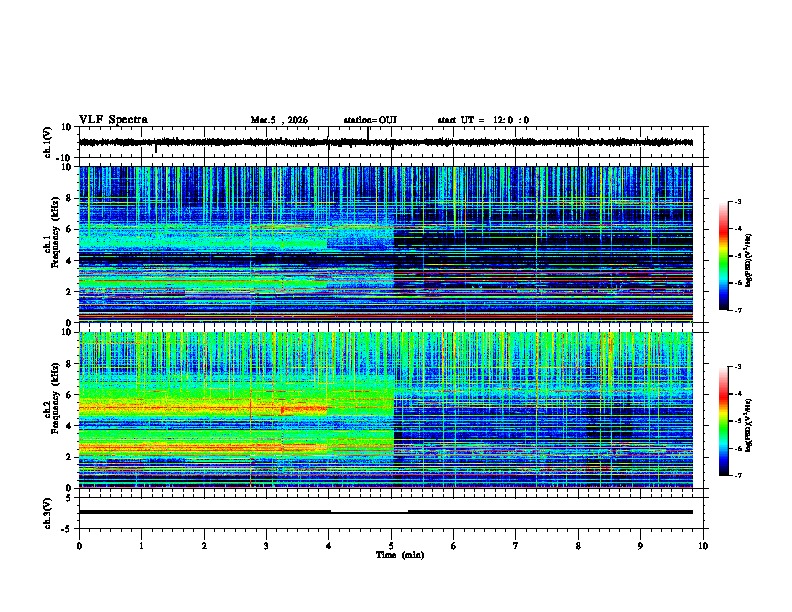The height and width of the screenshot is (612, 792).
Task: Select the "start UT = 12:0 :0" label
Action: 483,120
